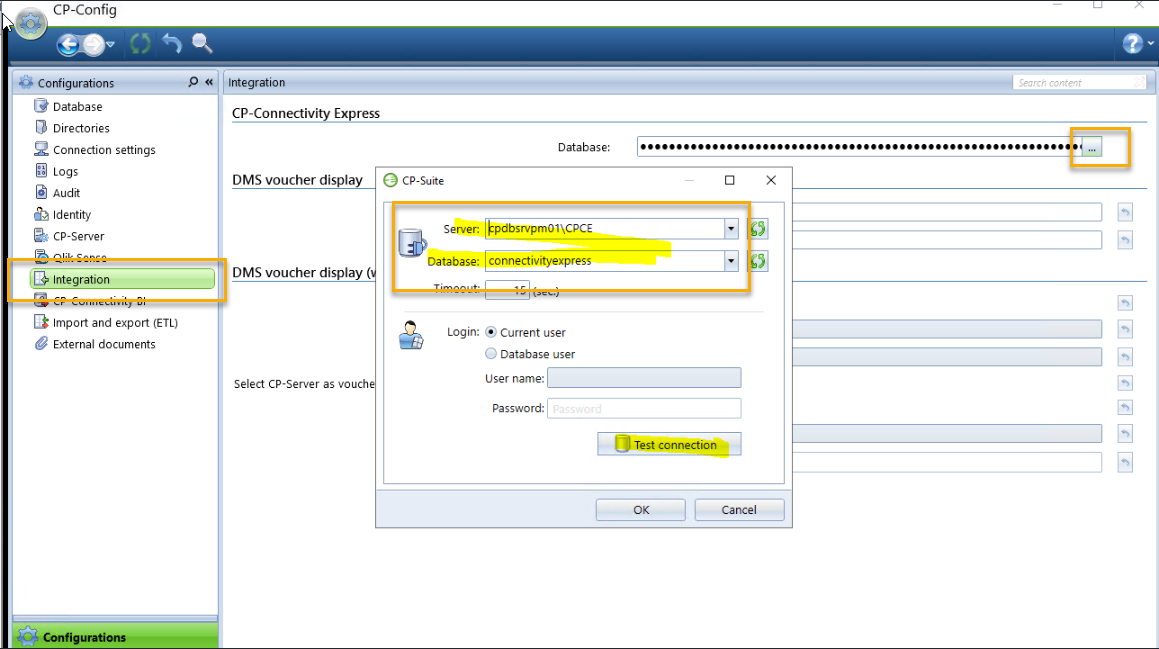Screen dimensions: 1159x649
Task: Refresh the Database list icon
Action: 758,261
